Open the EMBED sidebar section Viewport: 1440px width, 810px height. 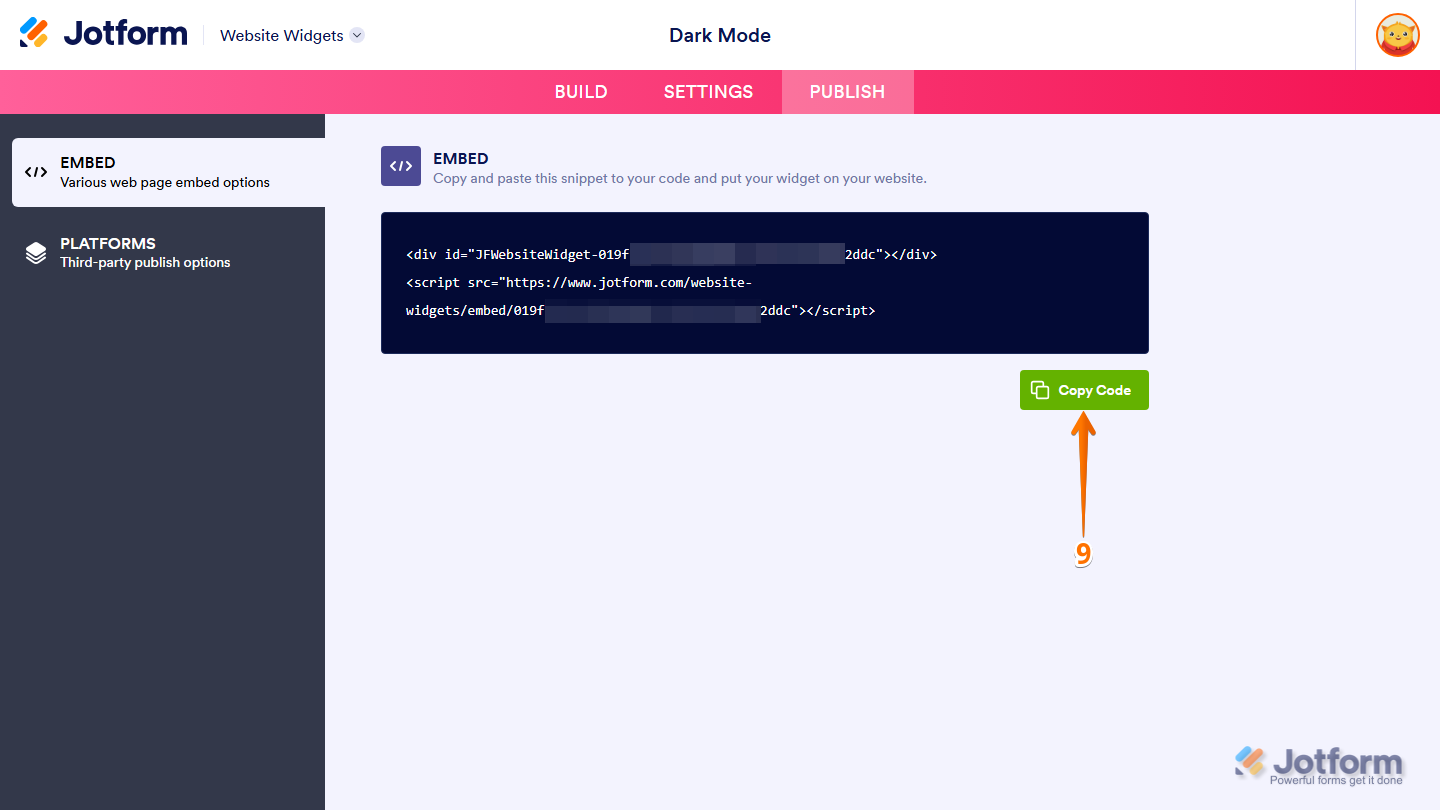[x=168, y=172]
